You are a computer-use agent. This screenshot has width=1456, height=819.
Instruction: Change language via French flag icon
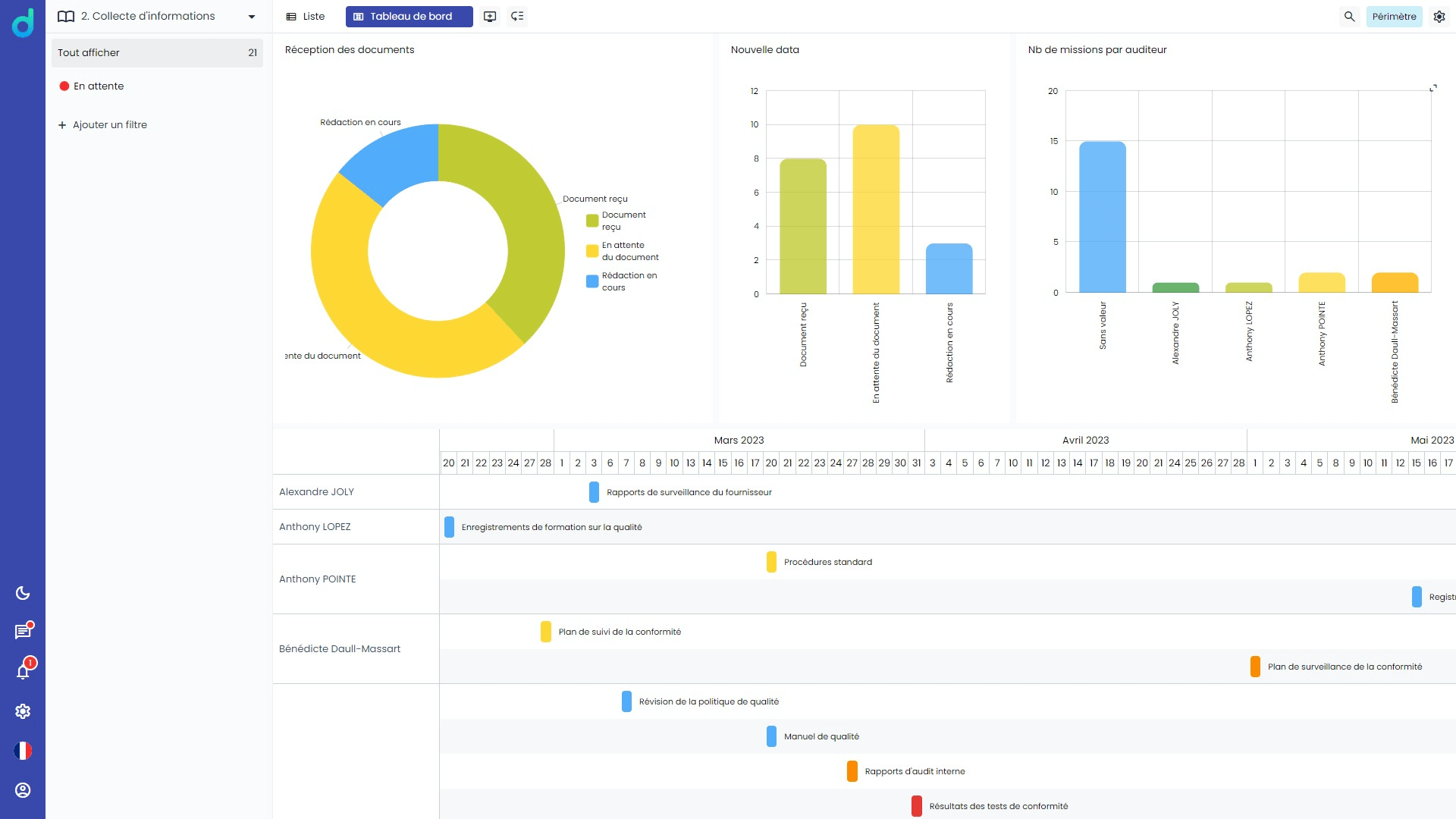pyautogui.click(x=22, y=751)
